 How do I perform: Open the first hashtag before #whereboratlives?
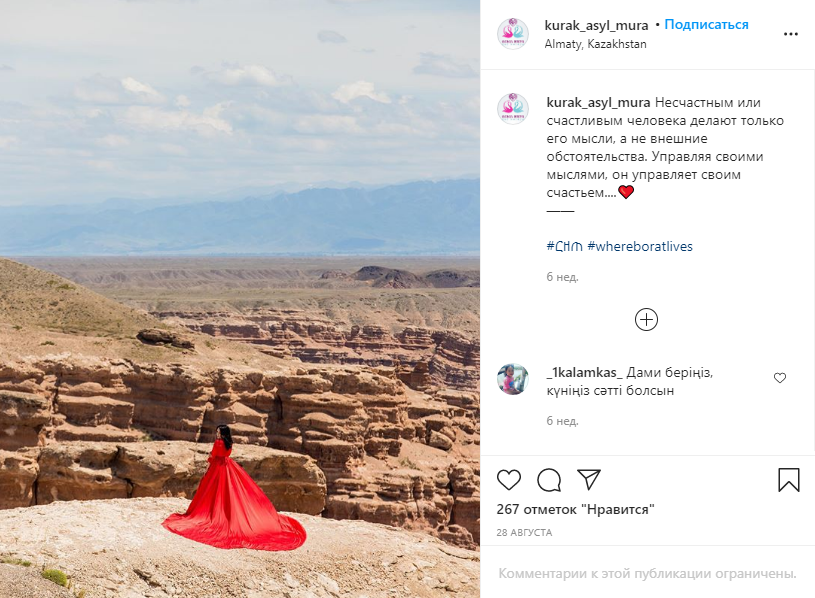564,246
